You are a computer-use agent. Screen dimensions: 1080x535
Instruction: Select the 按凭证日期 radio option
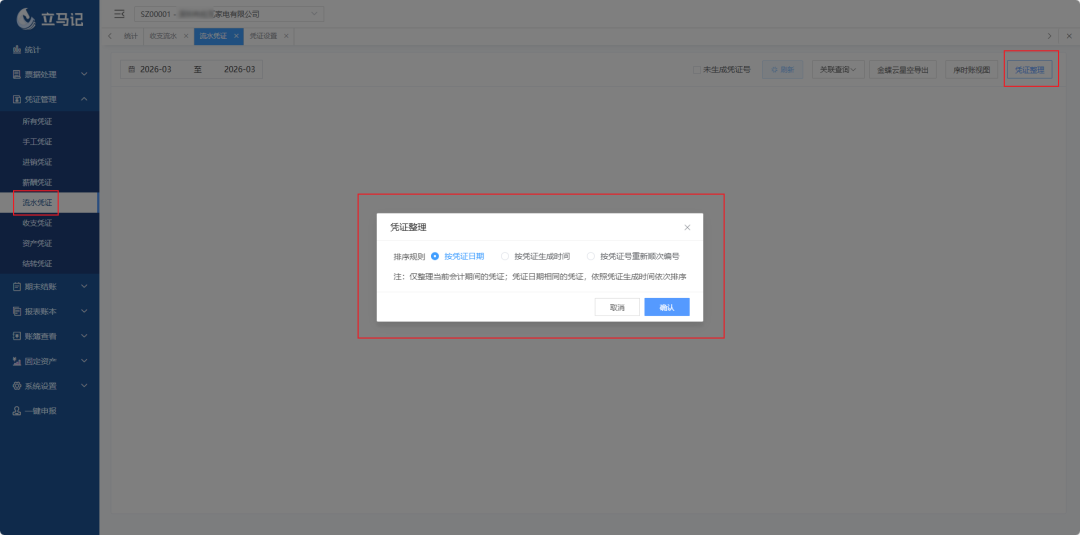[x=435, y=256]
